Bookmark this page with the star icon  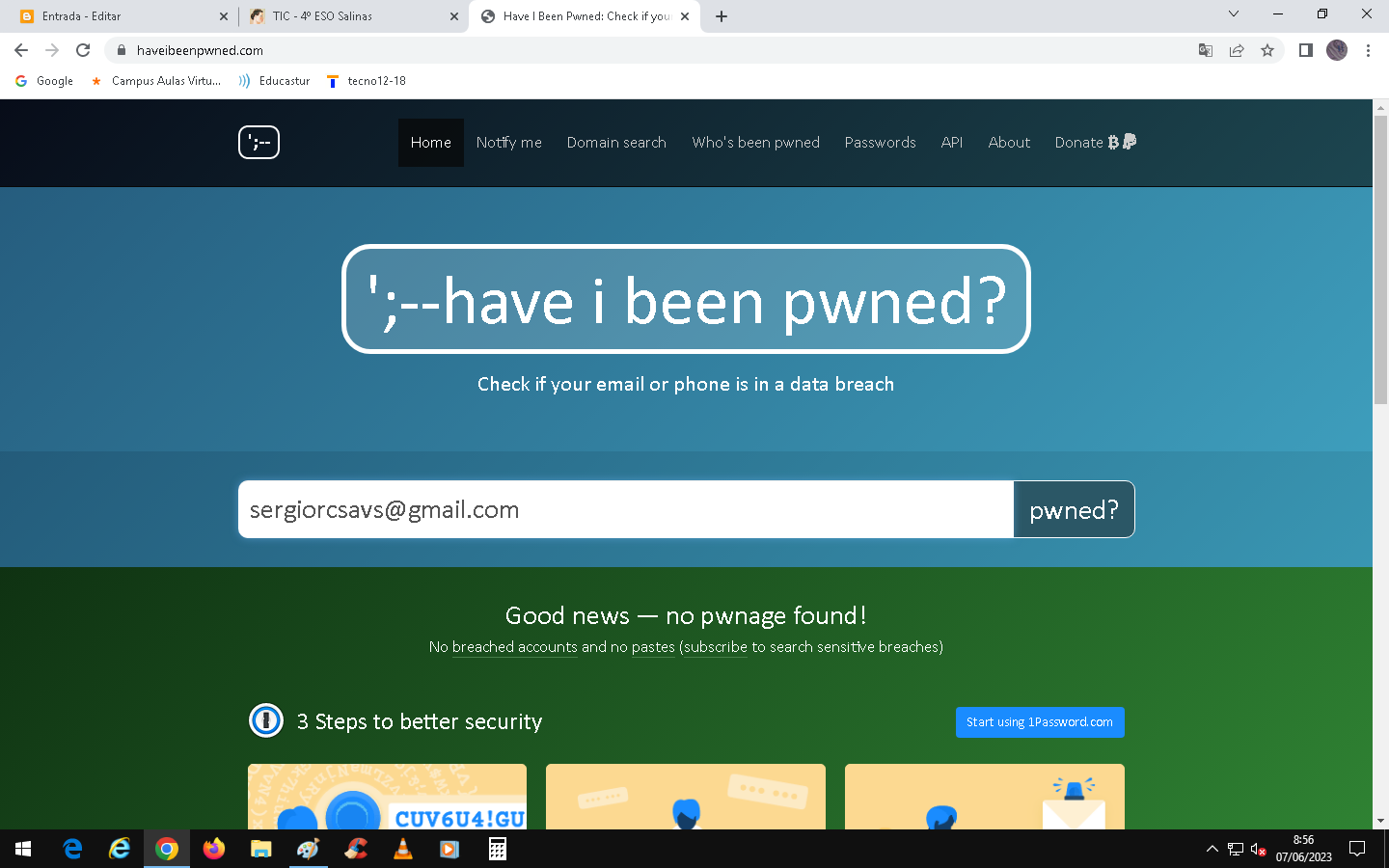[1267, 50]
